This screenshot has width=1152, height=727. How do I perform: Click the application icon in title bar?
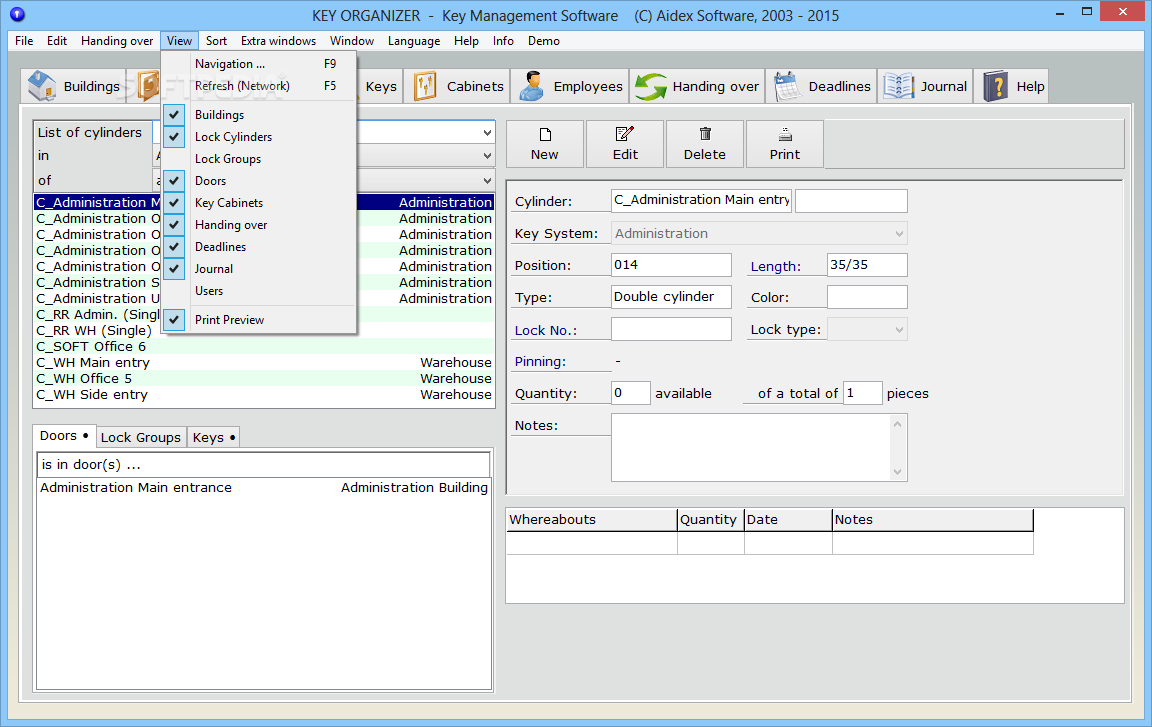tap(18, 14)
